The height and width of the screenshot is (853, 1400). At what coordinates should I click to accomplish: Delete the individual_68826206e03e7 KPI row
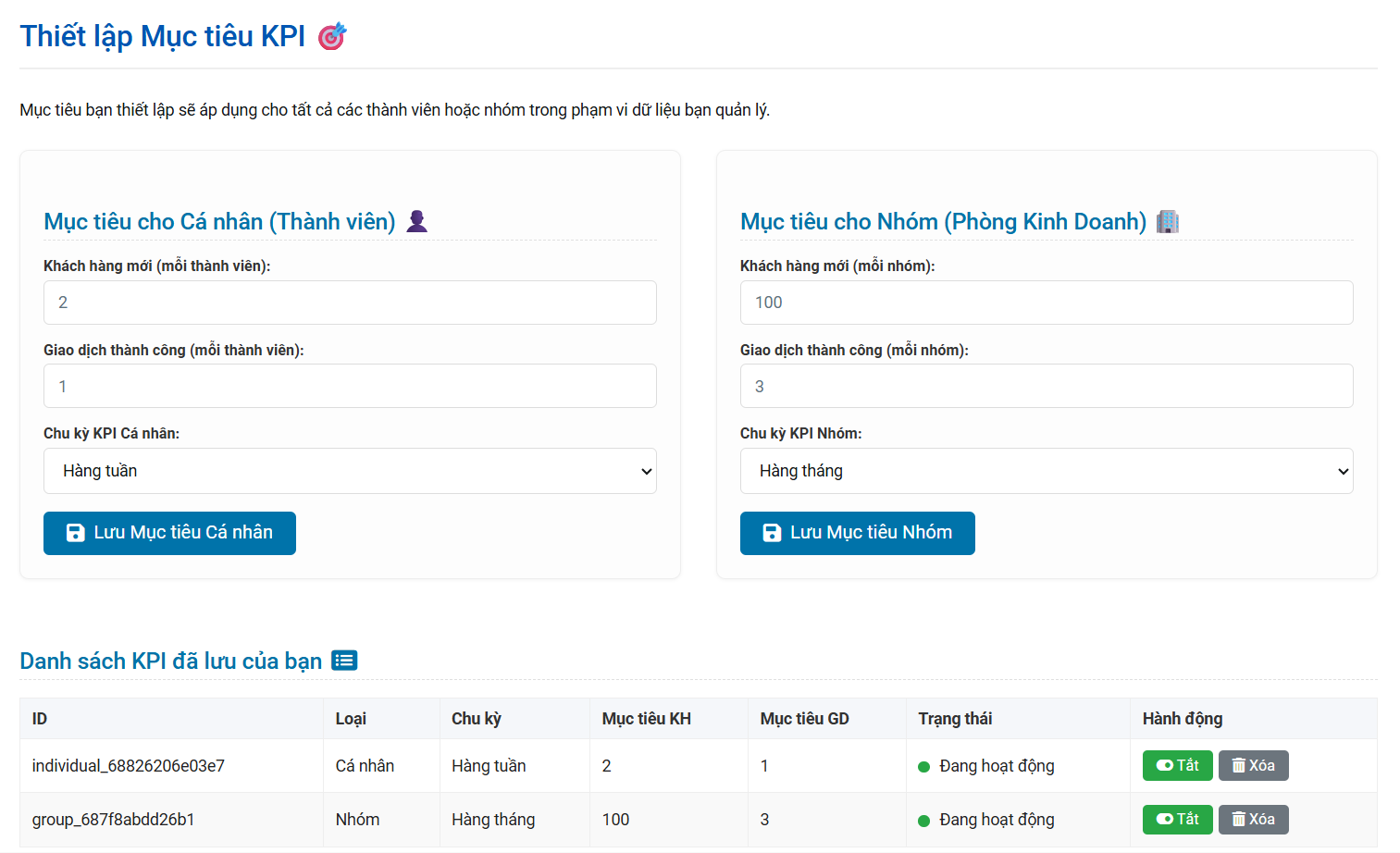[1253, 765]
